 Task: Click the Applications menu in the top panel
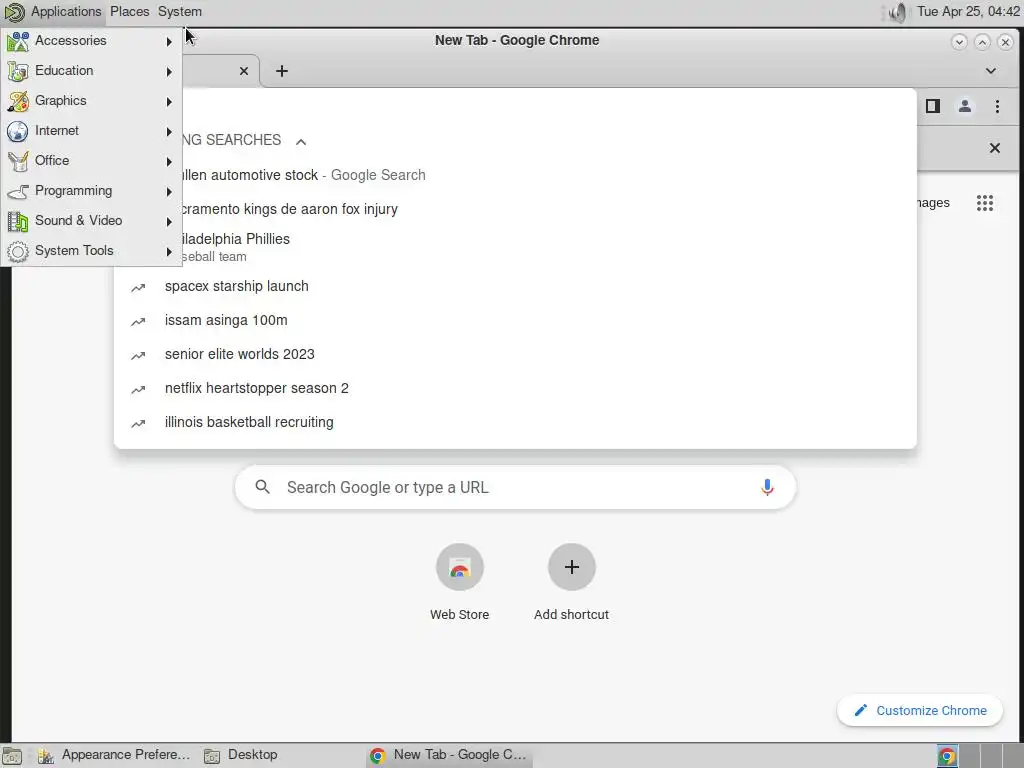tap(53, 12)
